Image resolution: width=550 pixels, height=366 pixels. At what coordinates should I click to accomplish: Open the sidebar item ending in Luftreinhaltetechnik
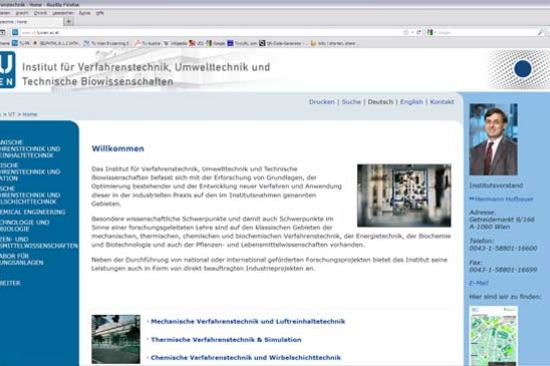(30, 149)
